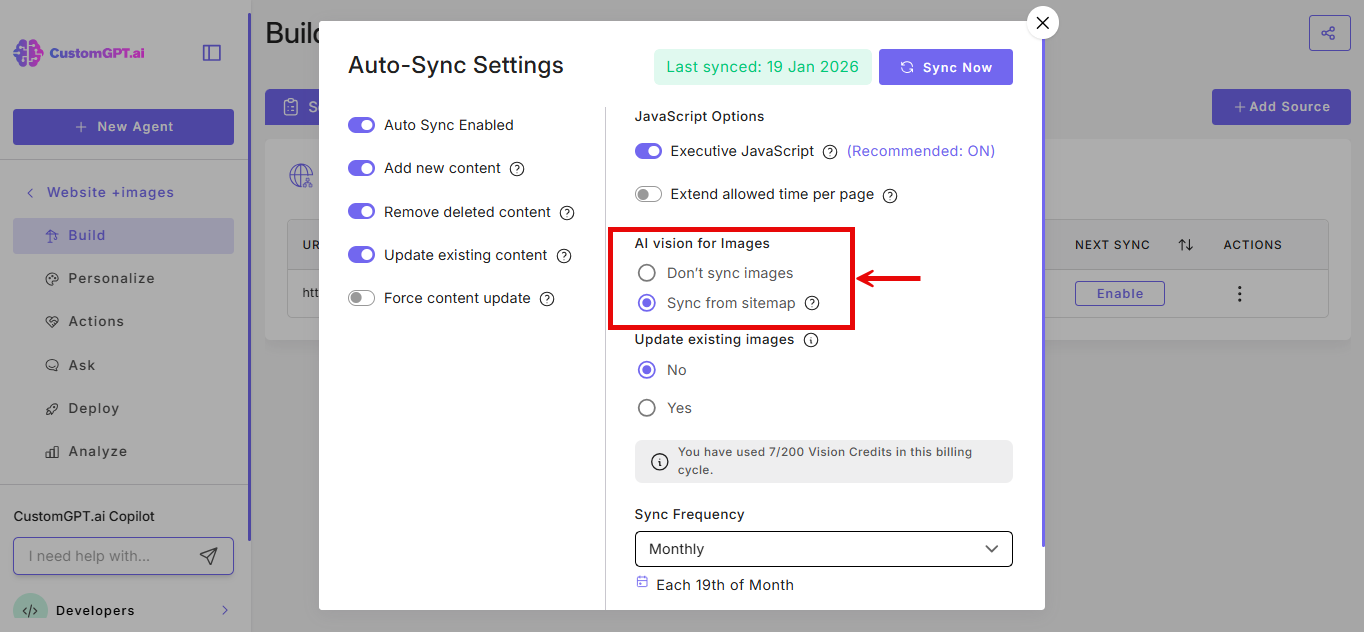This screenshot has height=632, width=1364.
Task: Click the Copilot 'I need help with' input
Action: tap(105, 556)
